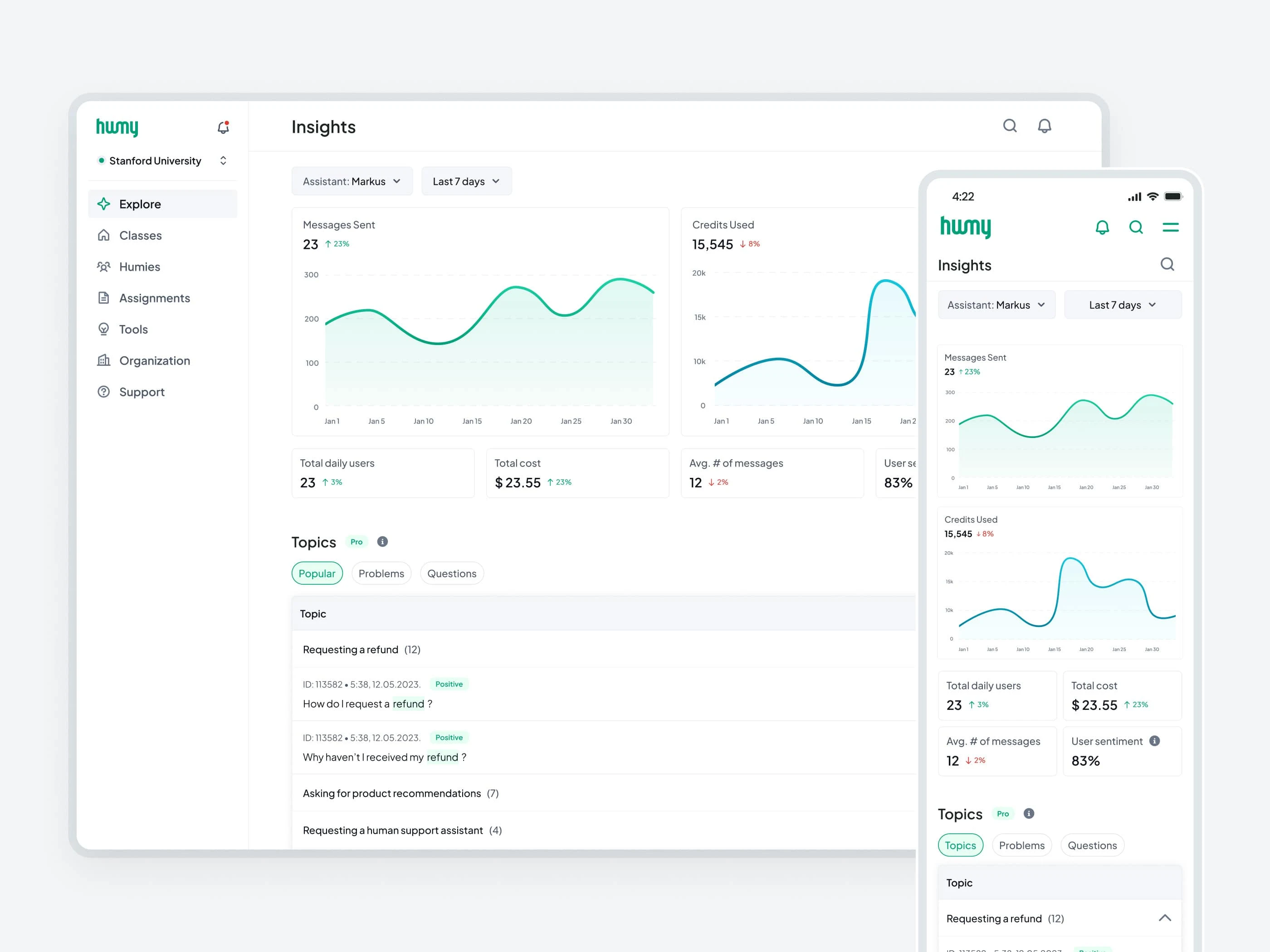The width and height of the screenshot is (1270, 952).
Task: Click the search icon in desktop header
Action: click(x=1010, y=126)
